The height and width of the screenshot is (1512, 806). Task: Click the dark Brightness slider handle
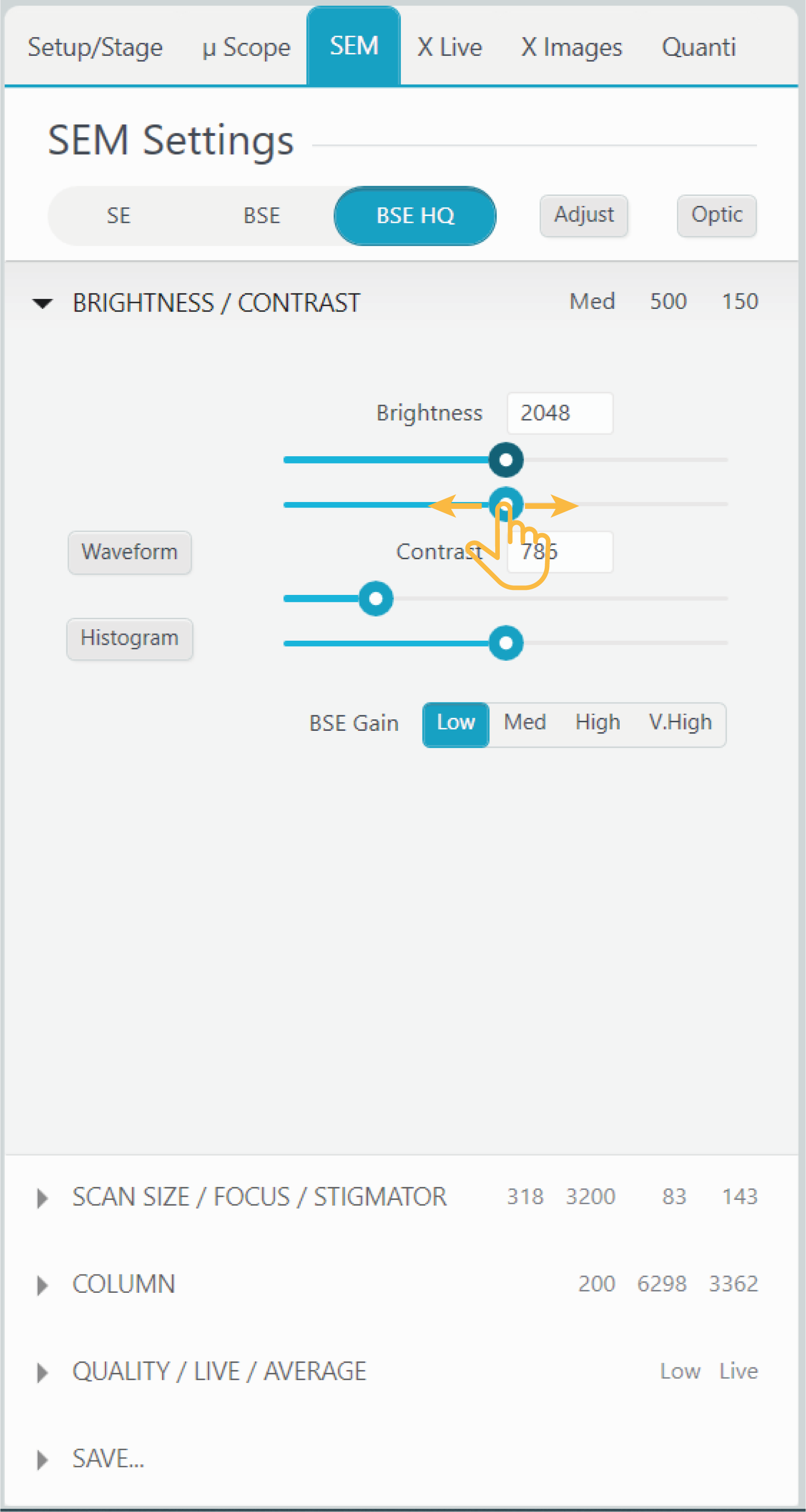pyautogui.click(x=505, y=459)
